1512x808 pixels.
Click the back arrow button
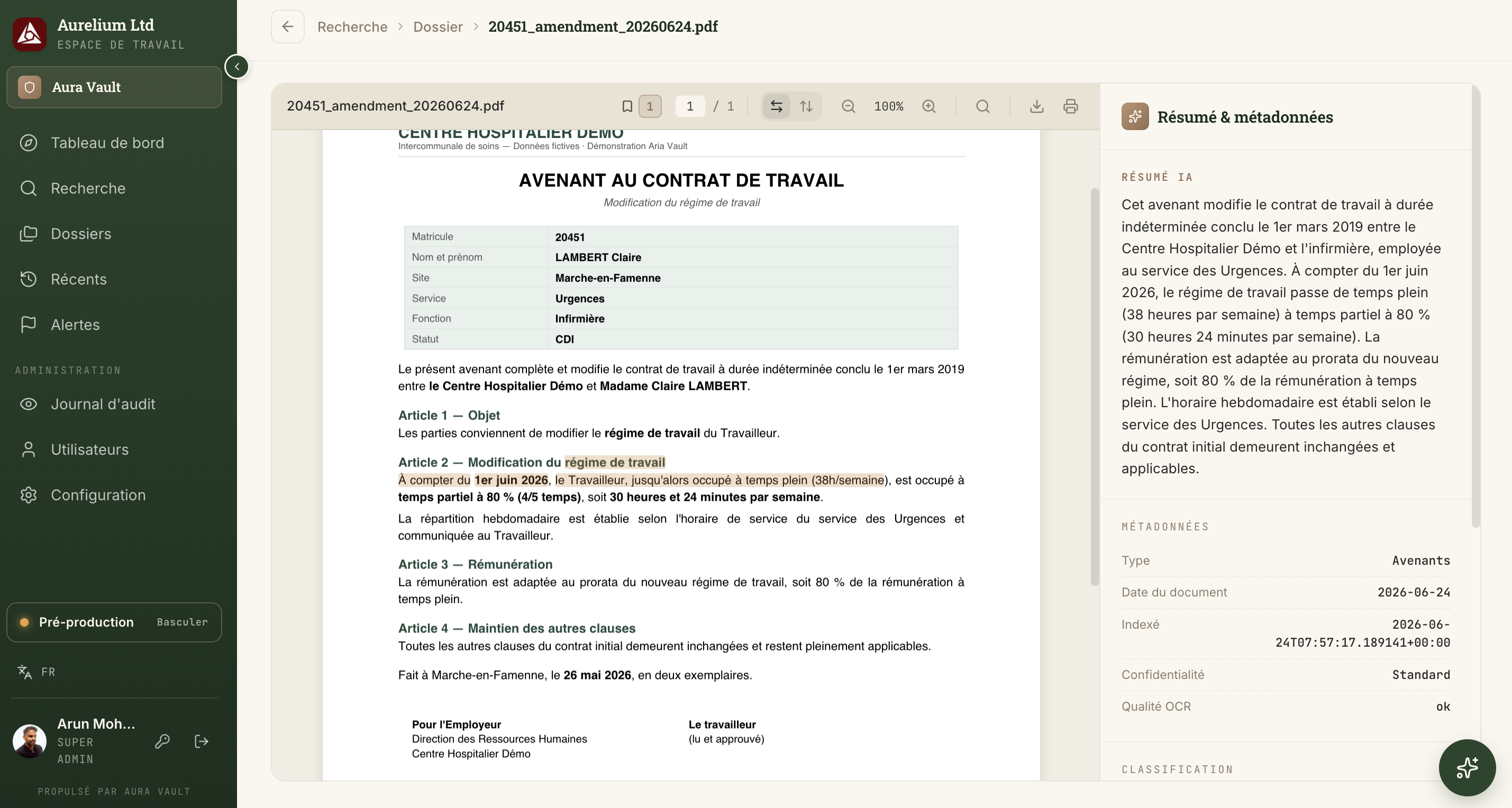click(x=288, y=26)
